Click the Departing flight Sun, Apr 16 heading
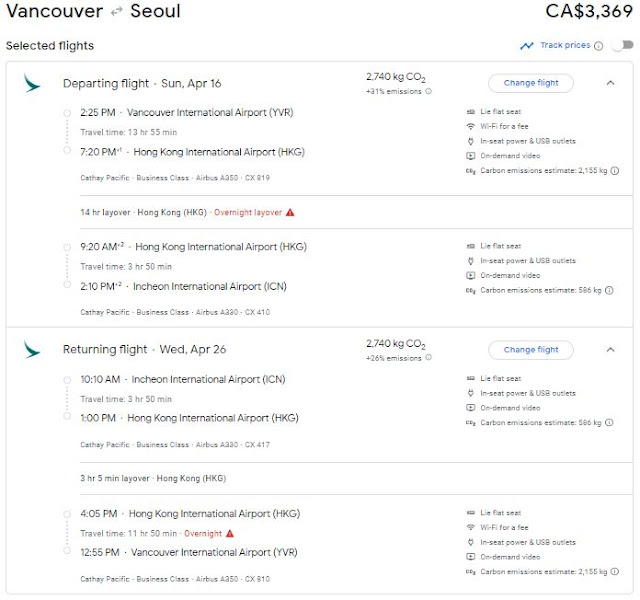 [142, 84]
